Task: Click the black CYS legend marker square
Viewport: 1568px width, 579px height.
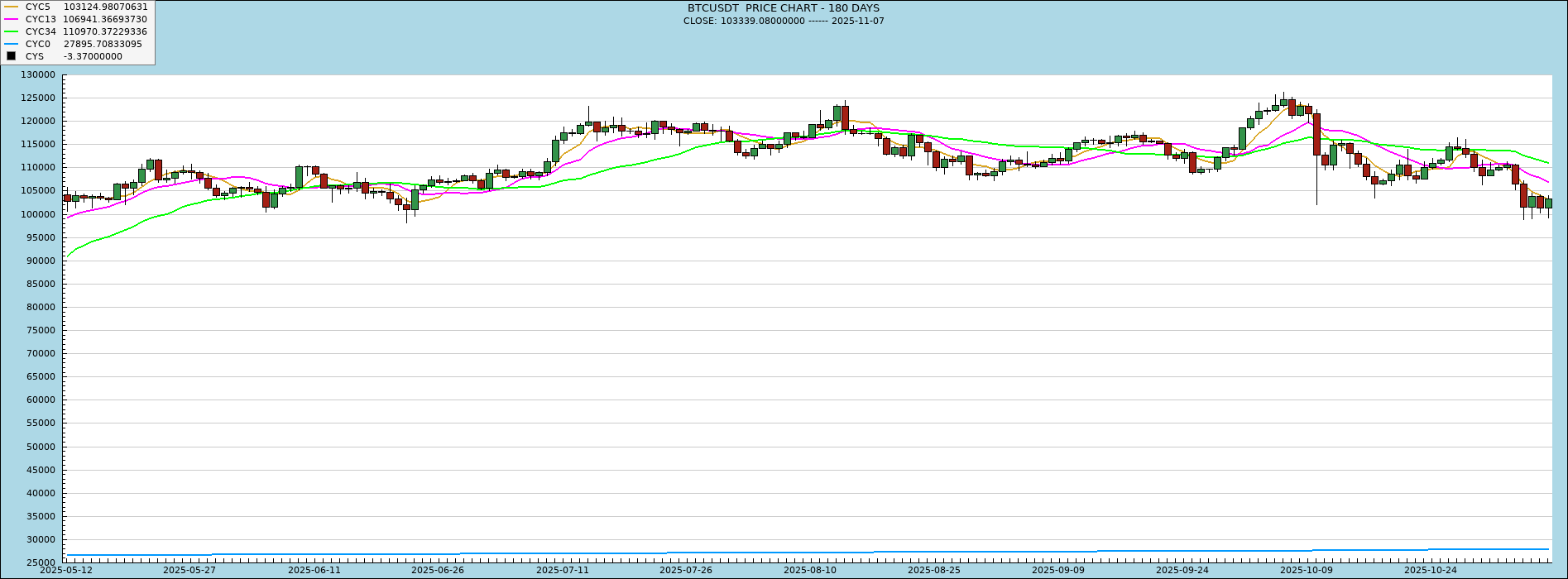Action: pos(11,56)
